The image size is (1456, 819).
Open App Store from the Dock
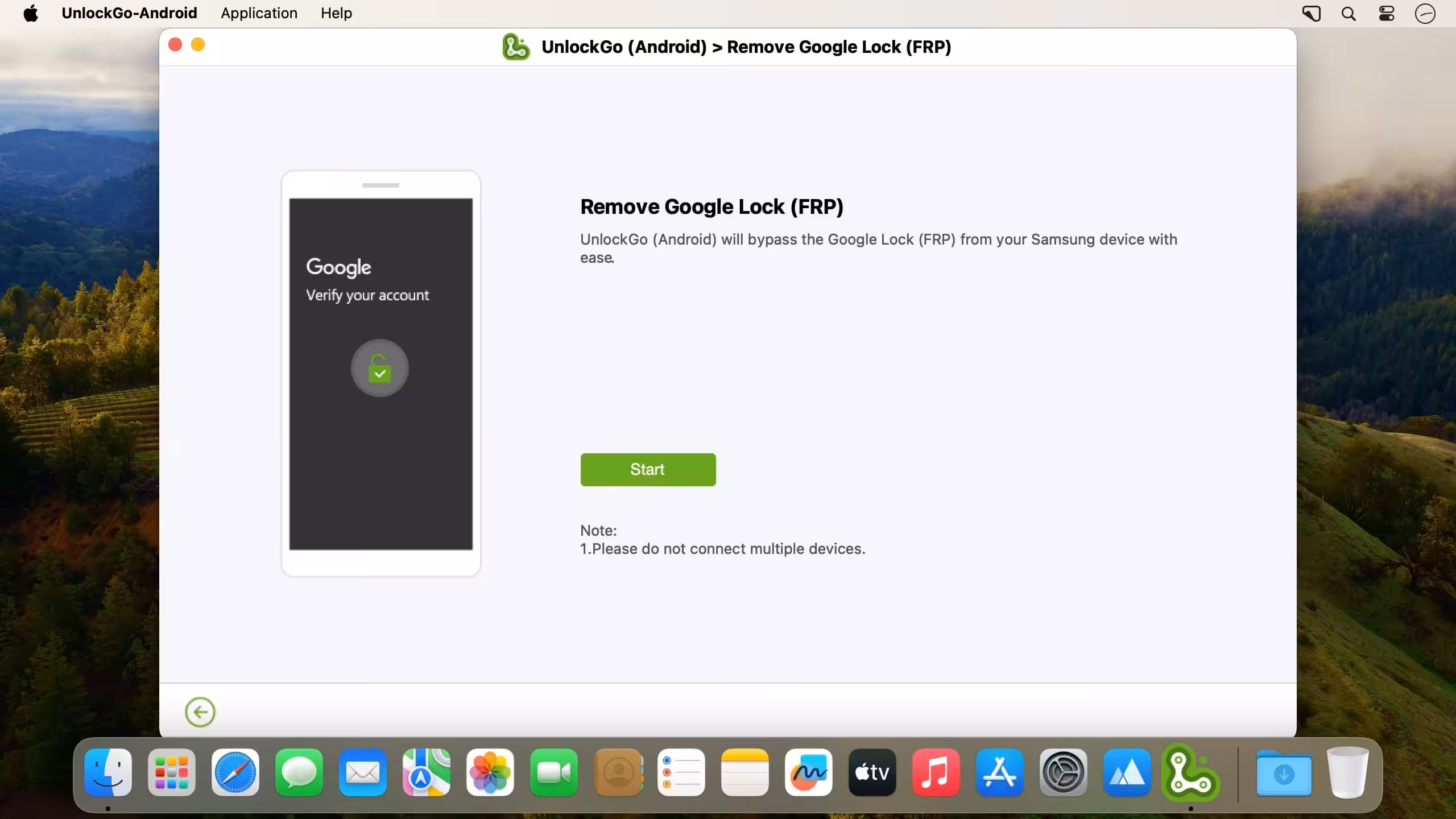pos(1000,772)
